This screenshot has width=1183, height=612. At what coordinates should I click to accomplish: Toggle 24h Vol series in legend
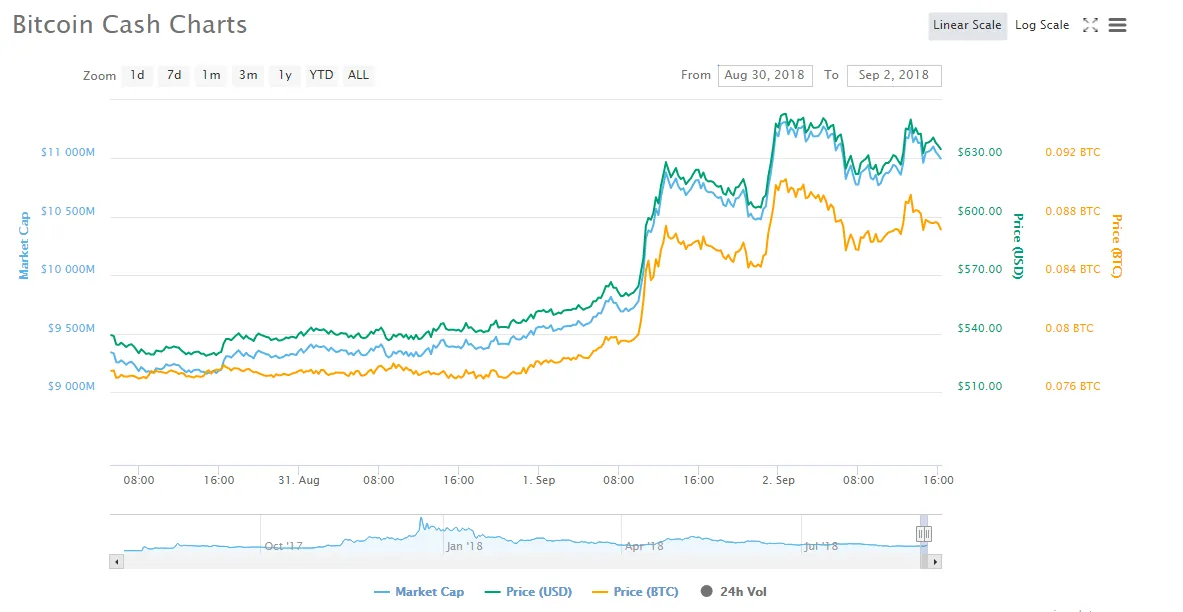(x=733, y=592)
